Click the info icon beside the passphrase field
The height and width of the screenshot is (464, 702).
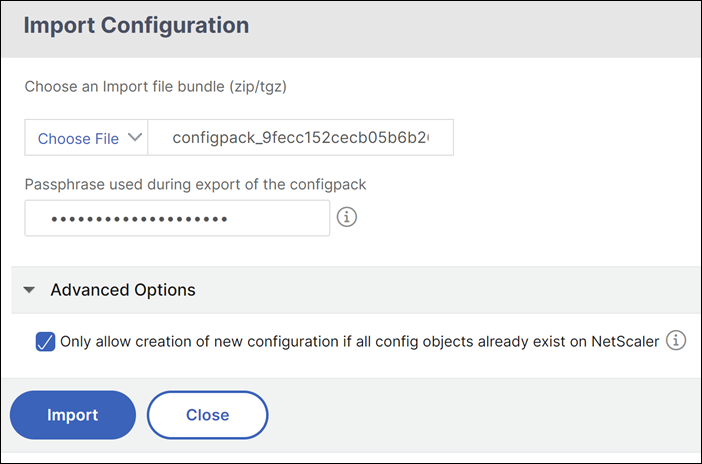coord(347,217)
